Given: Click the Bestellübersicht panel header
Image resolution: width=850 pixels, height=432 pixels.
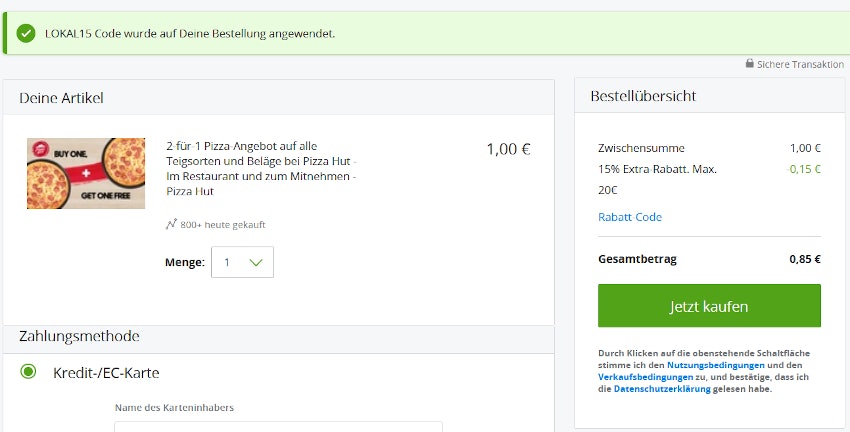Looking at the screenshot, I should click(x=643, y=96).
